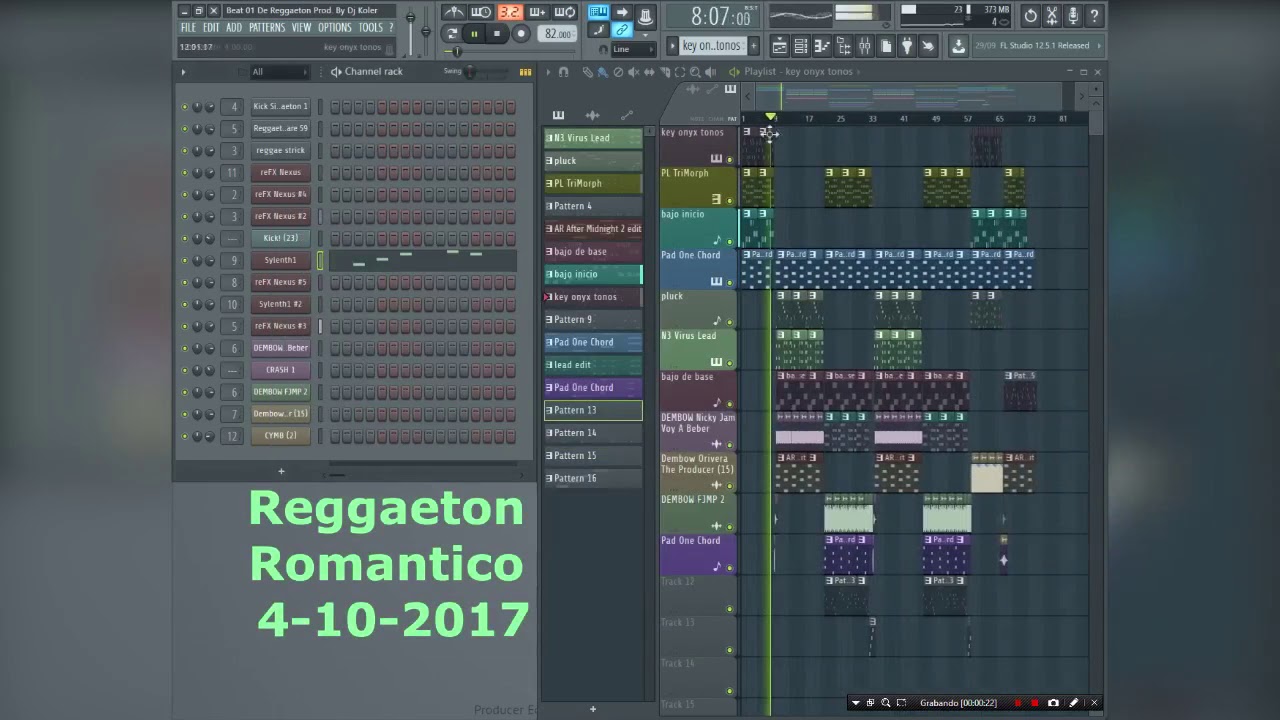Click the record button
The height and width of the screenshot is (720, 1280).
(x=521, y=33)
